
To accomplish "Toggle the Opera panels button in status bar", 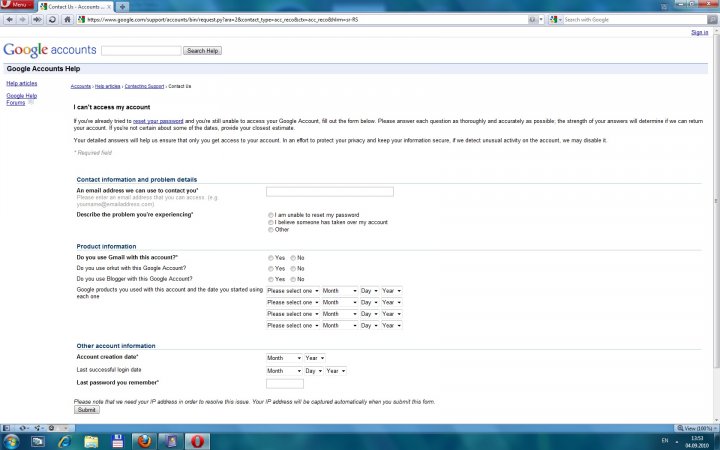I will [6, 428].
